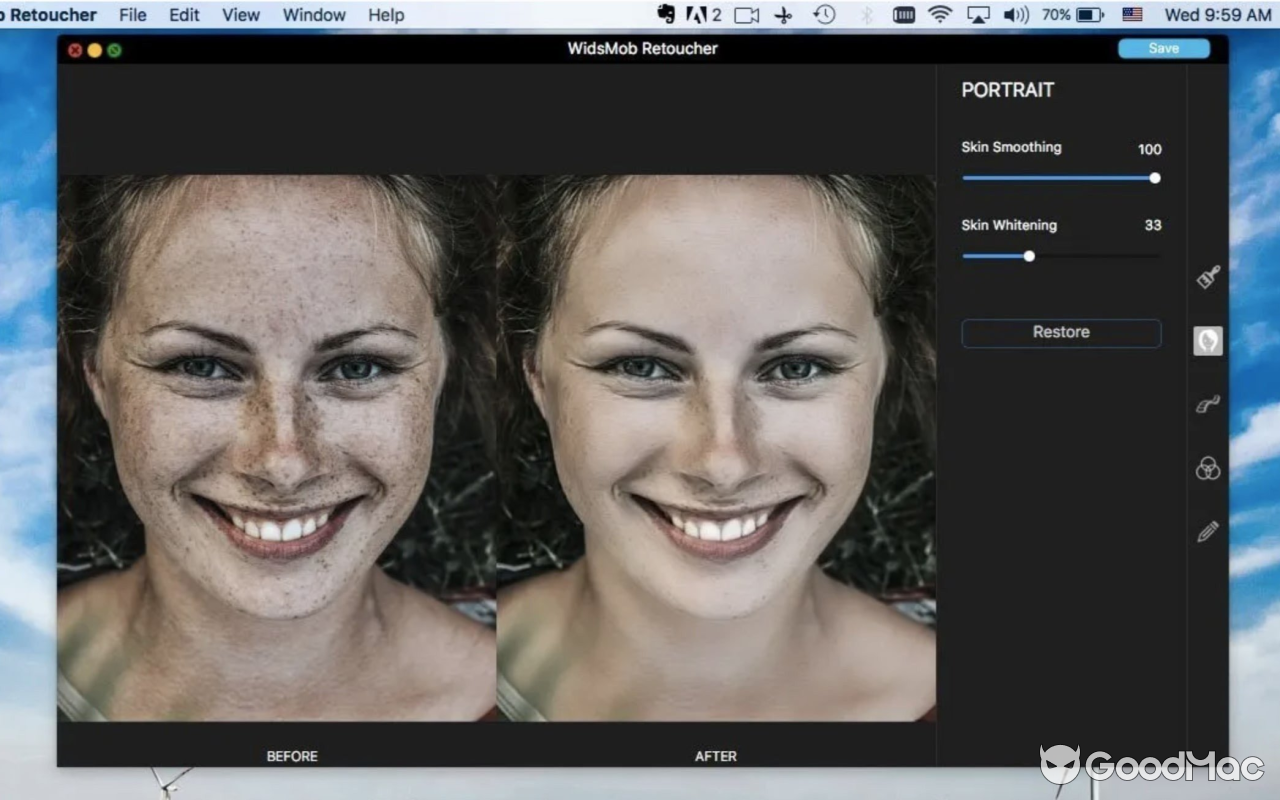This screenshot has width=1280, height=800.
Task: Open the Film Pack panel icon
Action: point(1207,404)
